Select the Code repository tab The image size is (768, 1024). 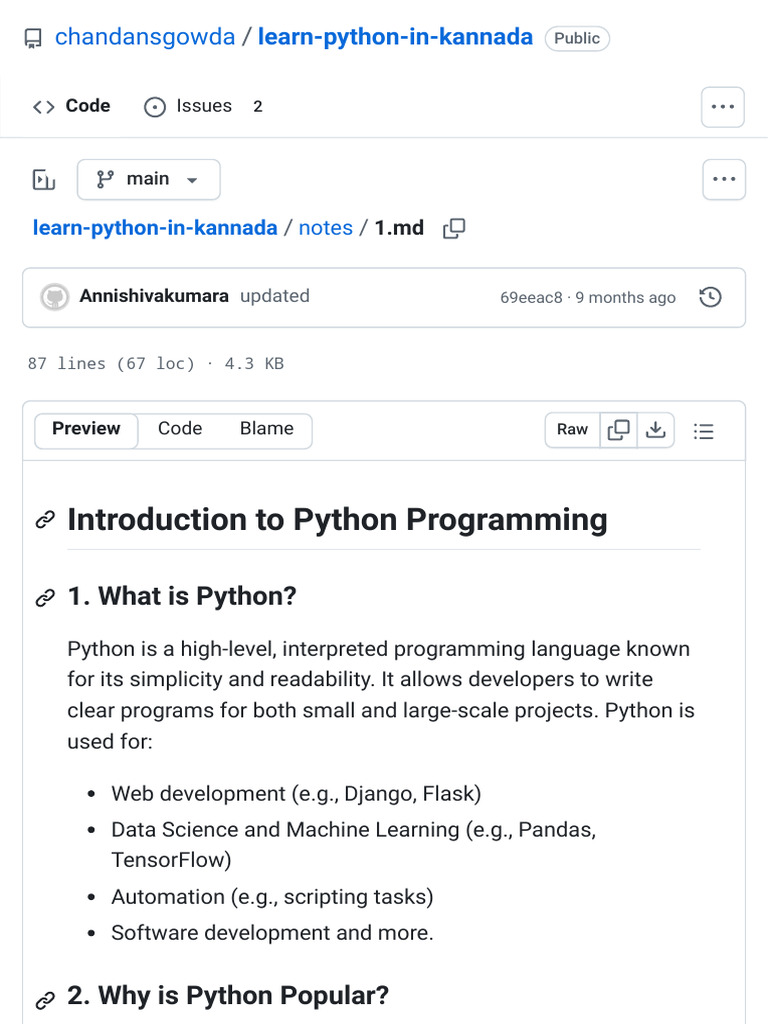point(72,106)
